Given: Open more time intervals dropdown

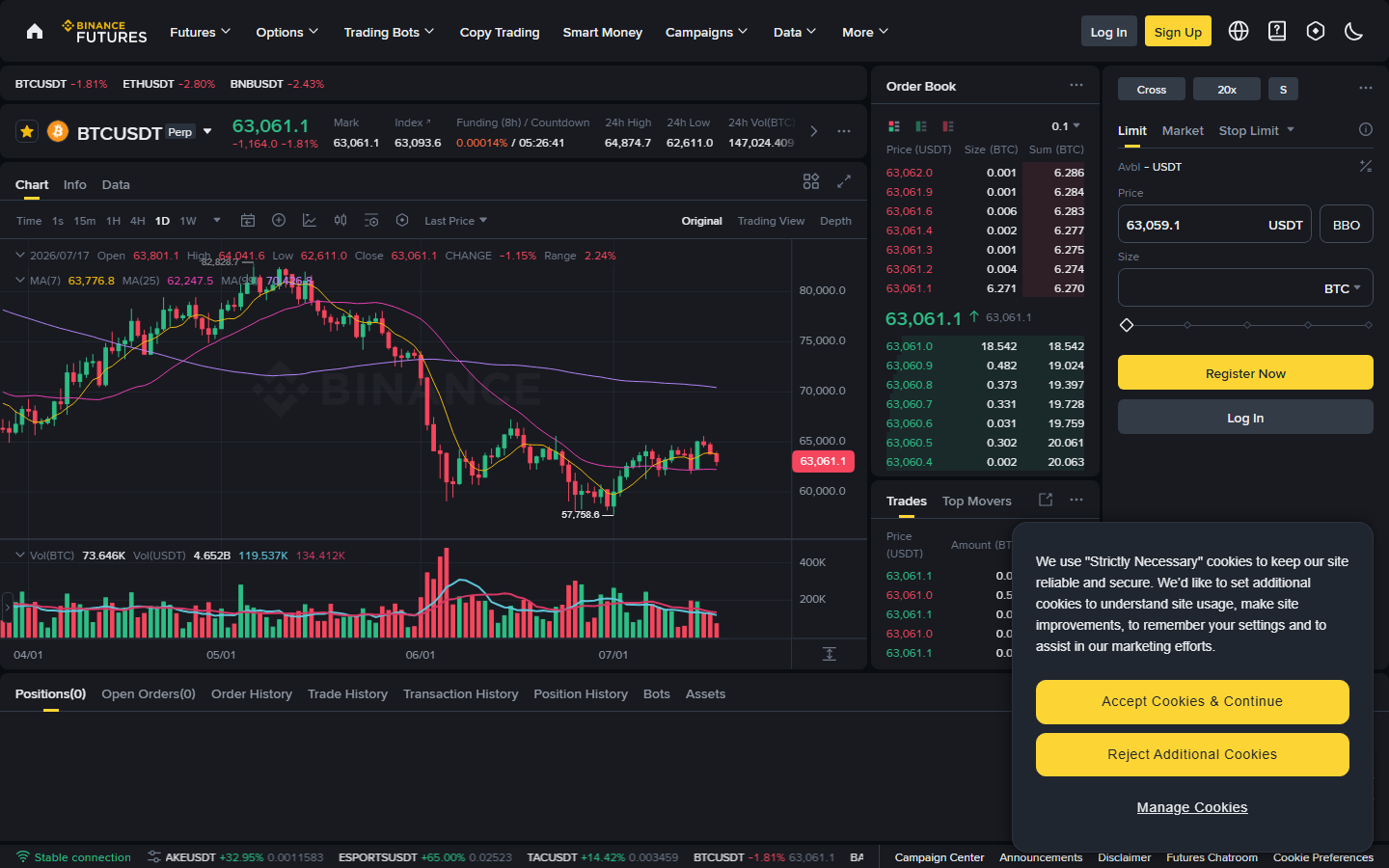Looking at the screenshot, I should [217, 221].
